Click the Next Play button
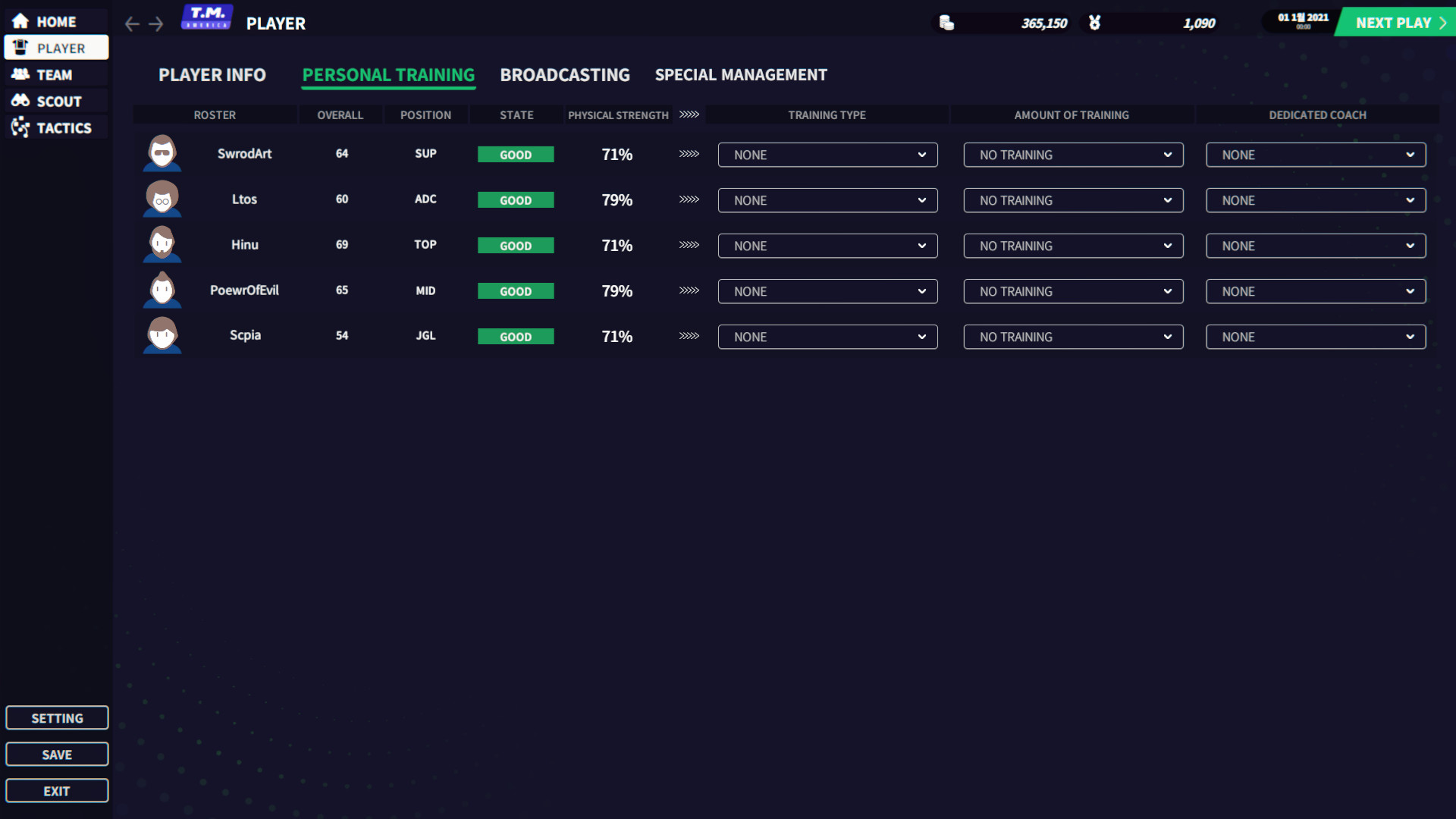 pos(1396,23)
